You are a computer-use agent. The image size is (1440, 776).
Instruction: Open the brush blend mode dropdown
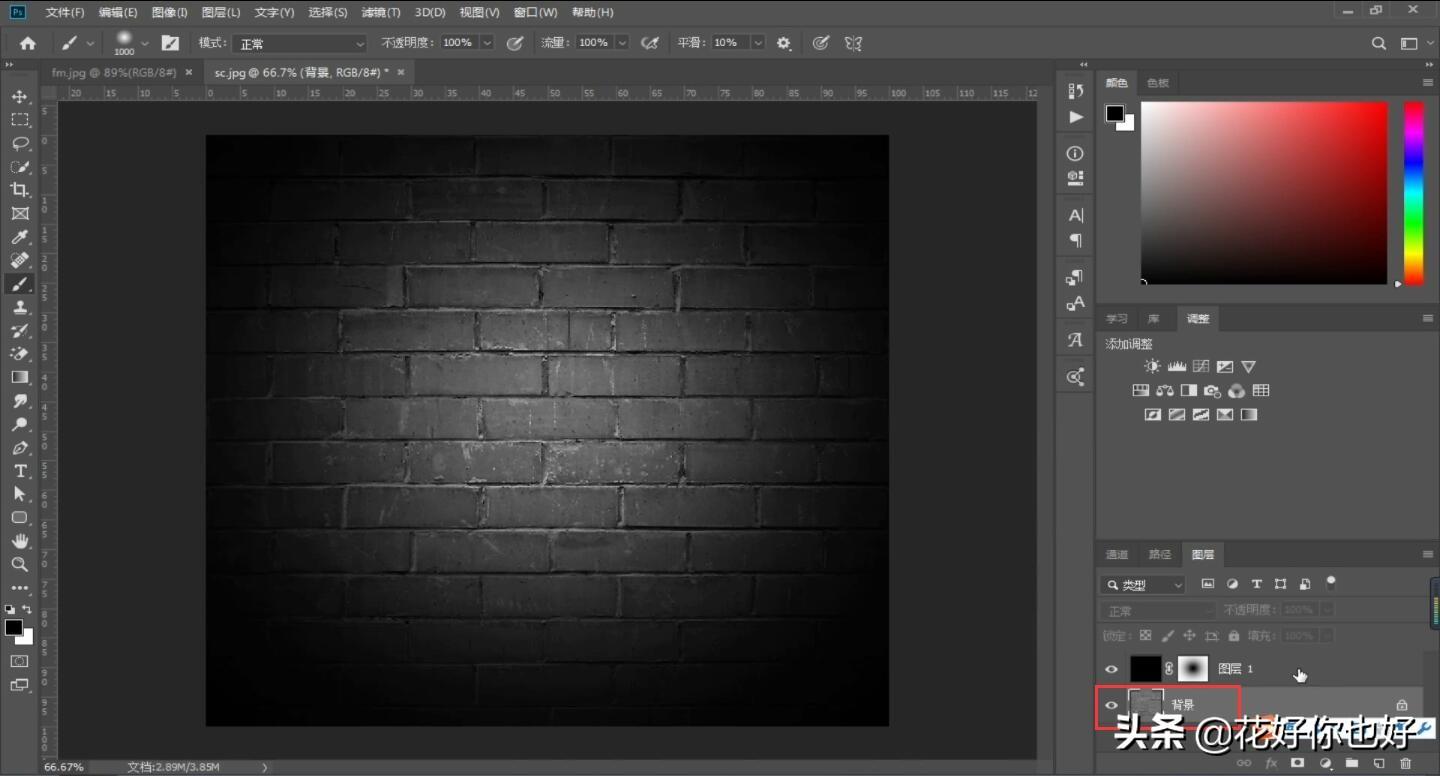(x=300, y=44)
